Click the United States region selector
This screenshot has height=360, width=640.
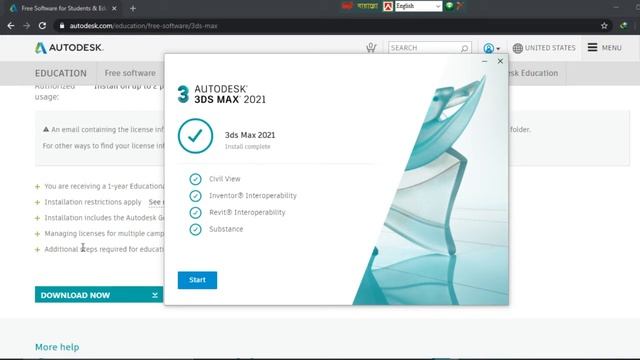(544, 48)
